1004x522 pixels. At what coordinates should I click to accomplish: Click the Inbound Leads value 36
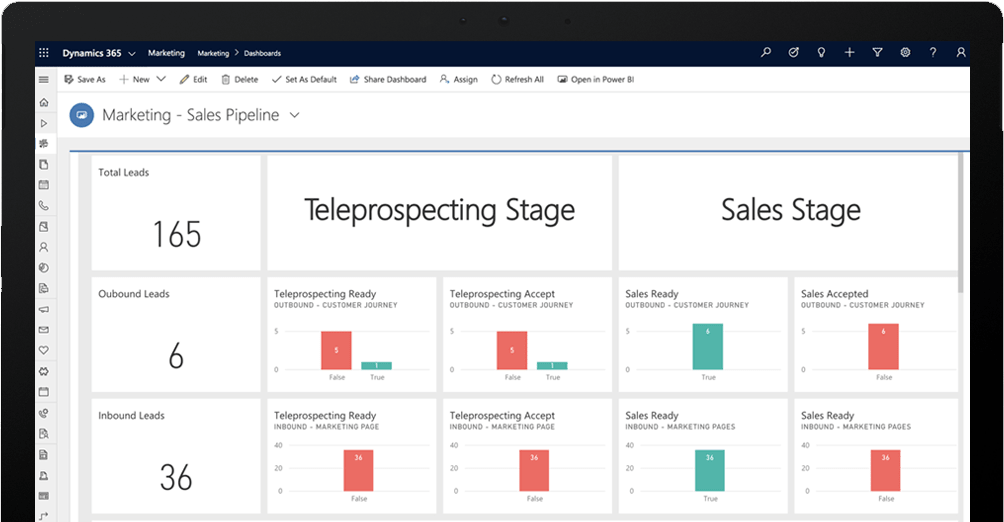point(176,477)
